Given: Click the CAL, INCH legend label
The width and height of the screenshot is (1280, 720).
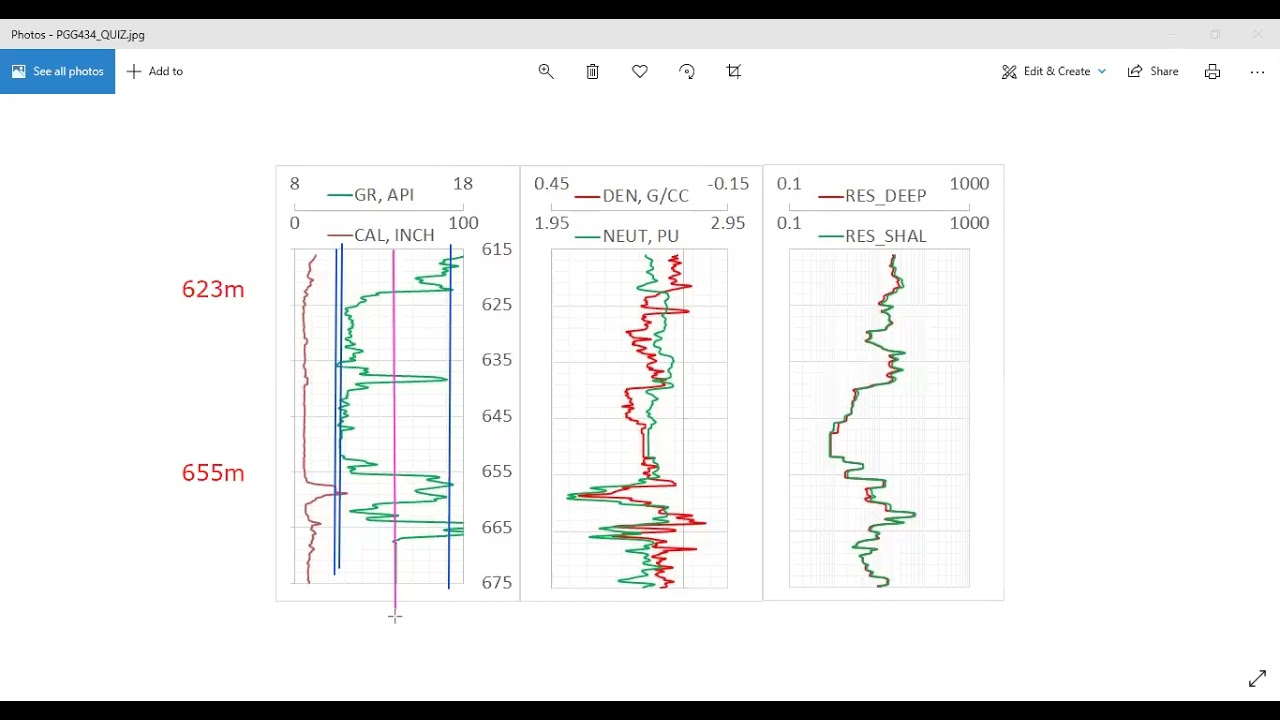Looking at the screenshot, I should 394,235.
